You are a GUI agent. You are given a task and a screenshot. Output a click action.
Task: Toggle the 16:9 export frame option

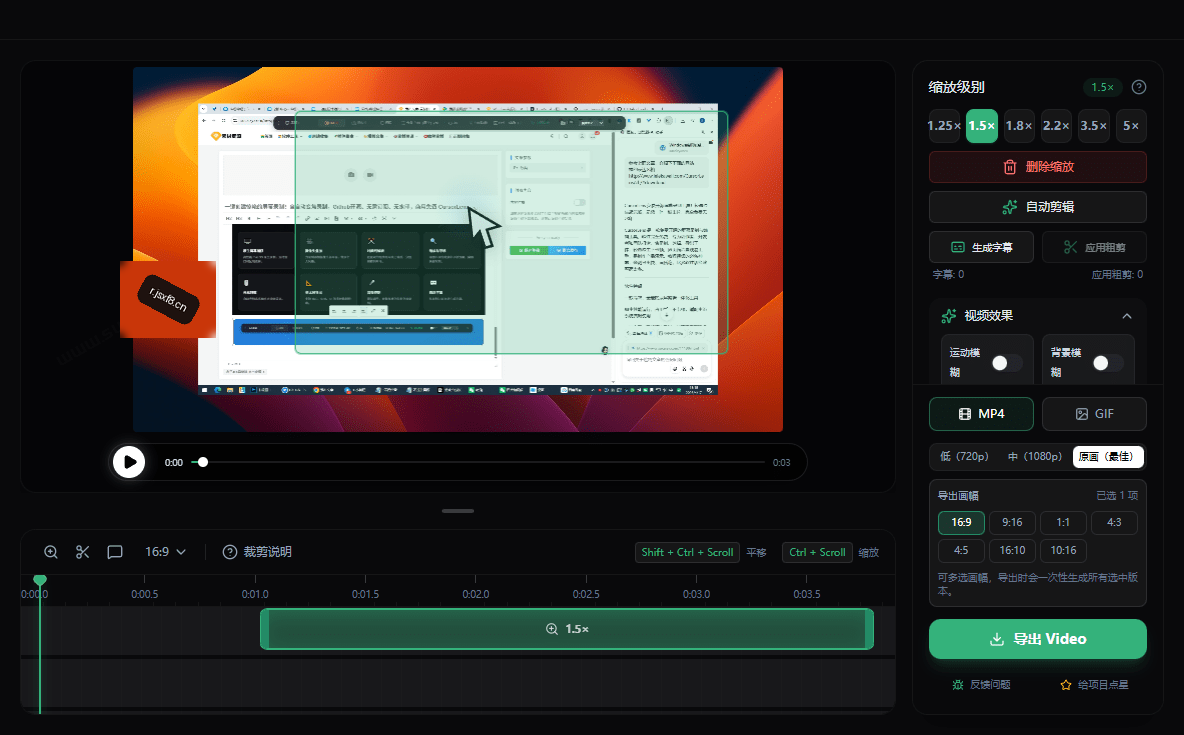961,523
